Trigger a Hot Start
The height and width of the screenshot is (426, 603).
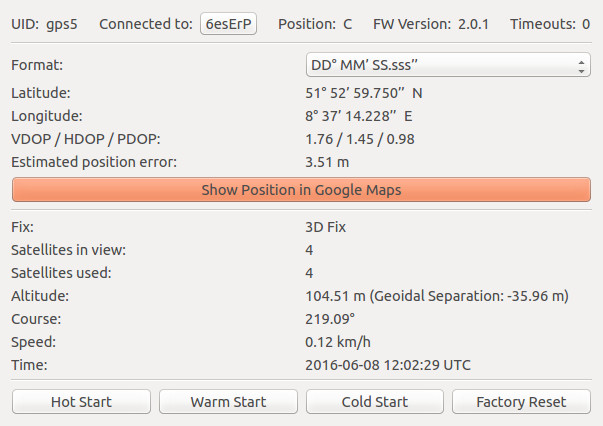pyautogui.click(x=81, y=402)
